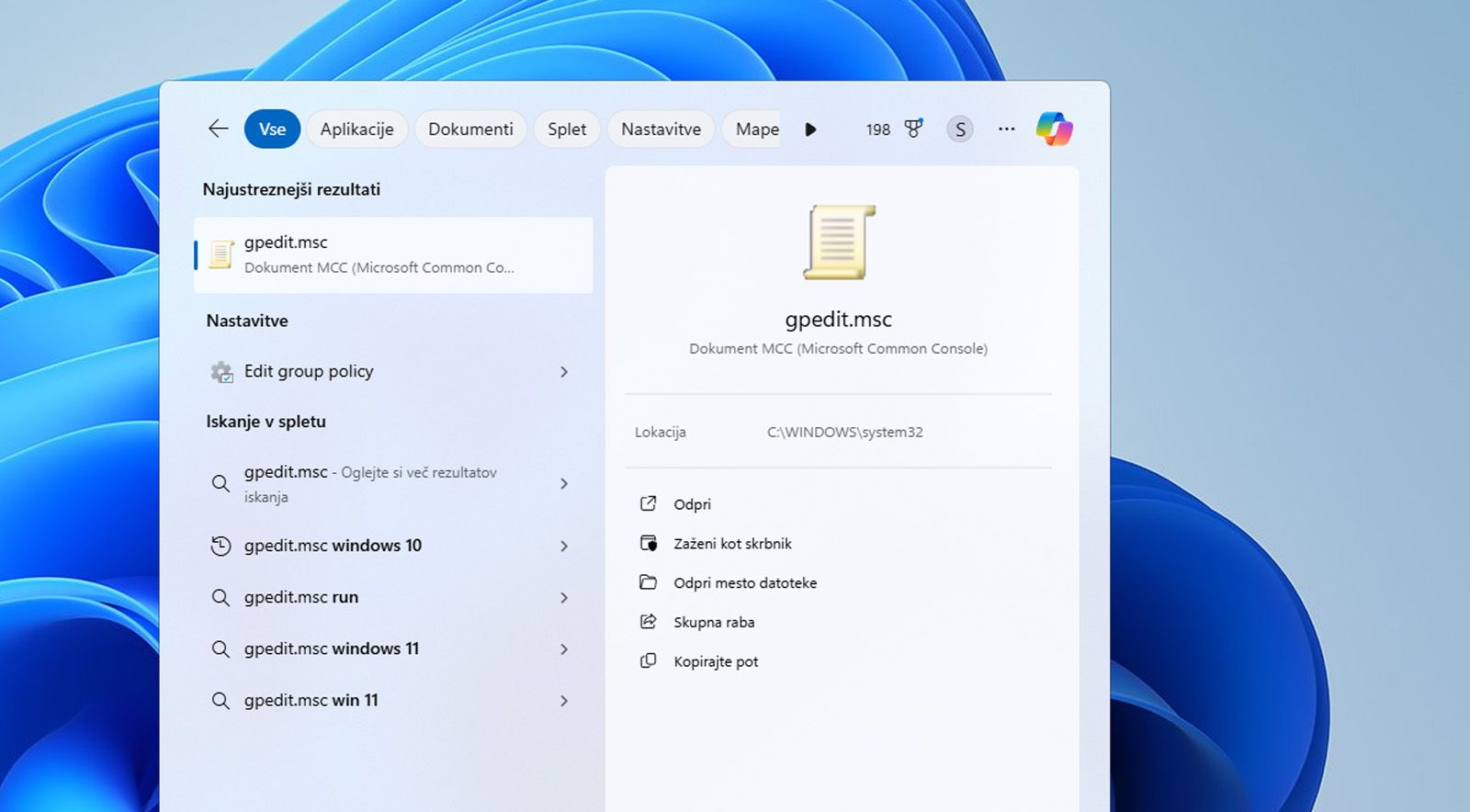This screenshot has width=1470, height=812.
Task: Click the search icon beside gpedit.msc win 11
Action: (220, 701)
